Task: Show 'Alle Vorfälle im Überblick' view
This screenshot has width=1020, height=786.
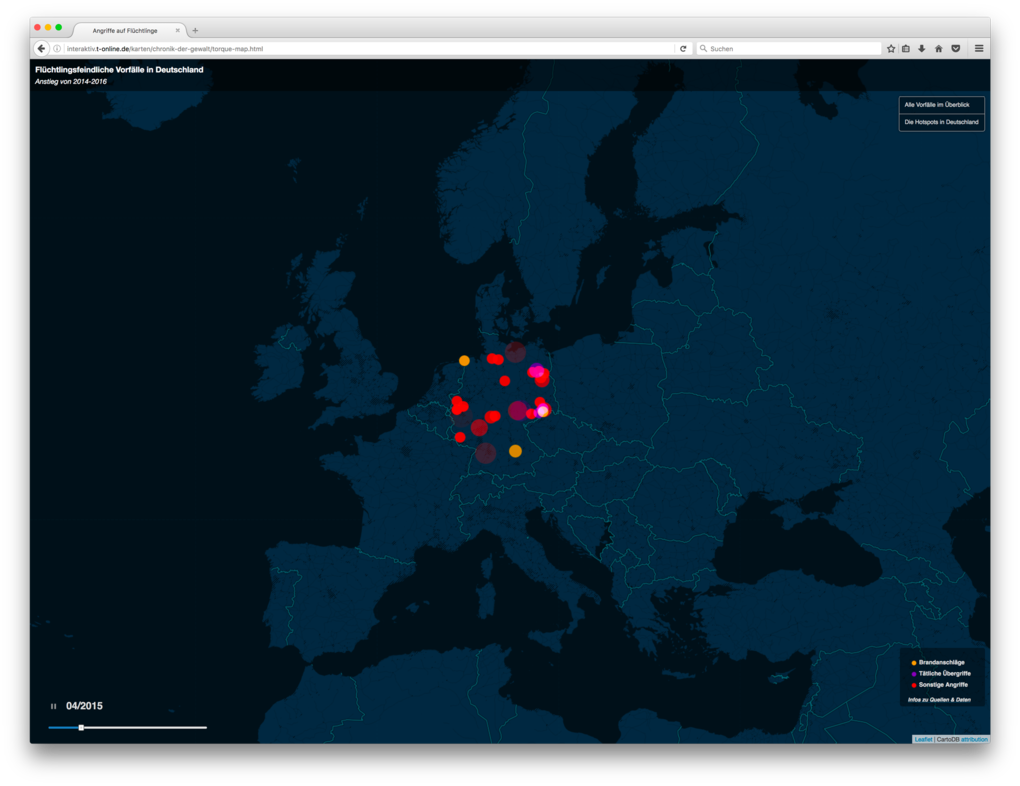Action: [x=940, y=104]
